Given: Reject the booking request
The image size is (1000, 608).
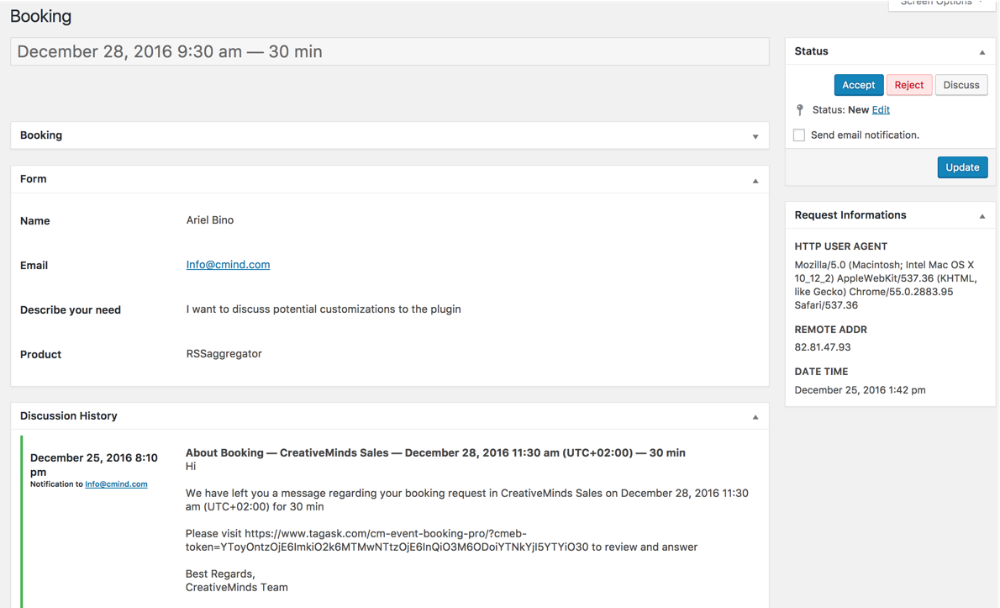Looking at the screenshot, I should click(909, 85).
